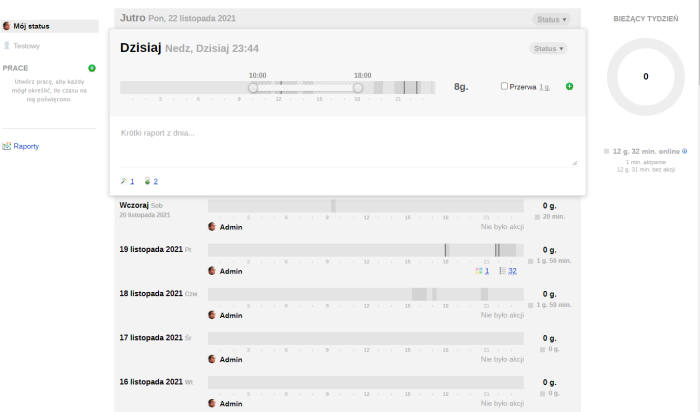This screenshot has height=412, width=700.
Task: Click the green add work icon beside PRACE
Action: [92, 68]
